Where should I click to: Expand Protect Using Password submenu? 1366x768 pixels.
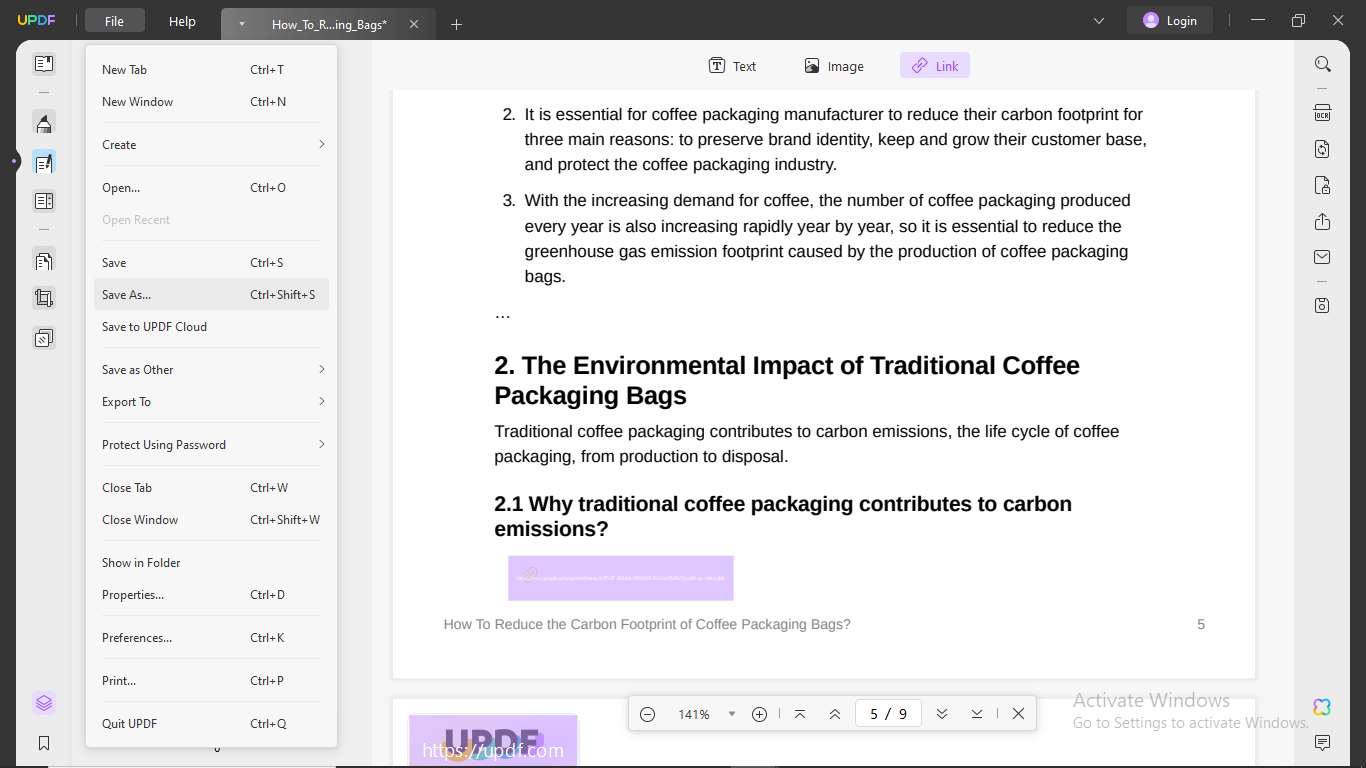[212, 445]
